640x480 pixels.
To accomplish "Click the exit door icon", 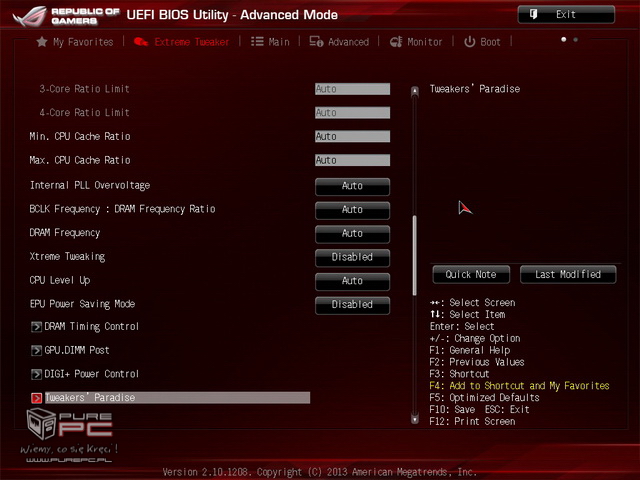I will click(533, 14).
